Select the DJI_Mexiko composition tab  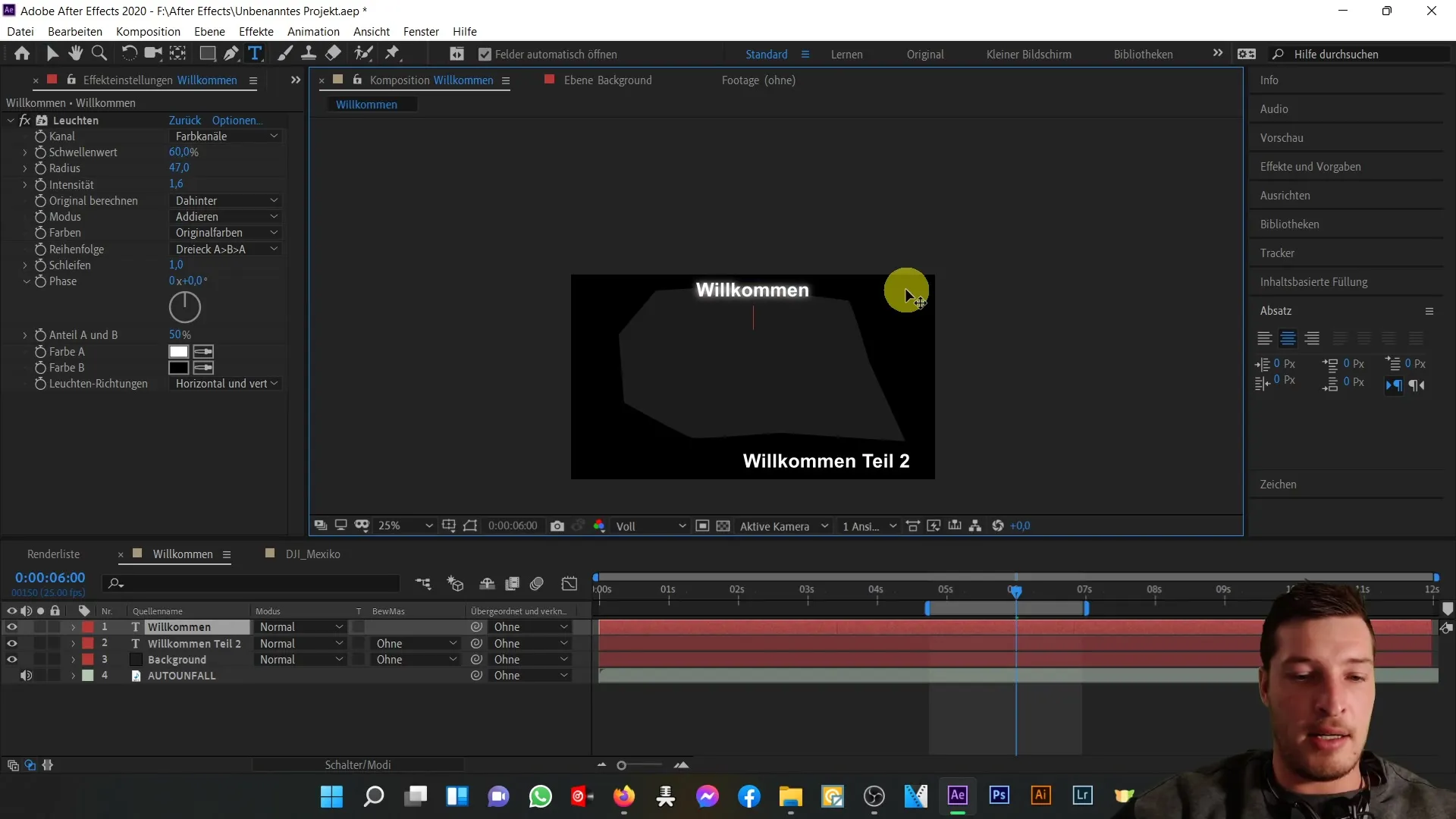(x=313, y=554)
